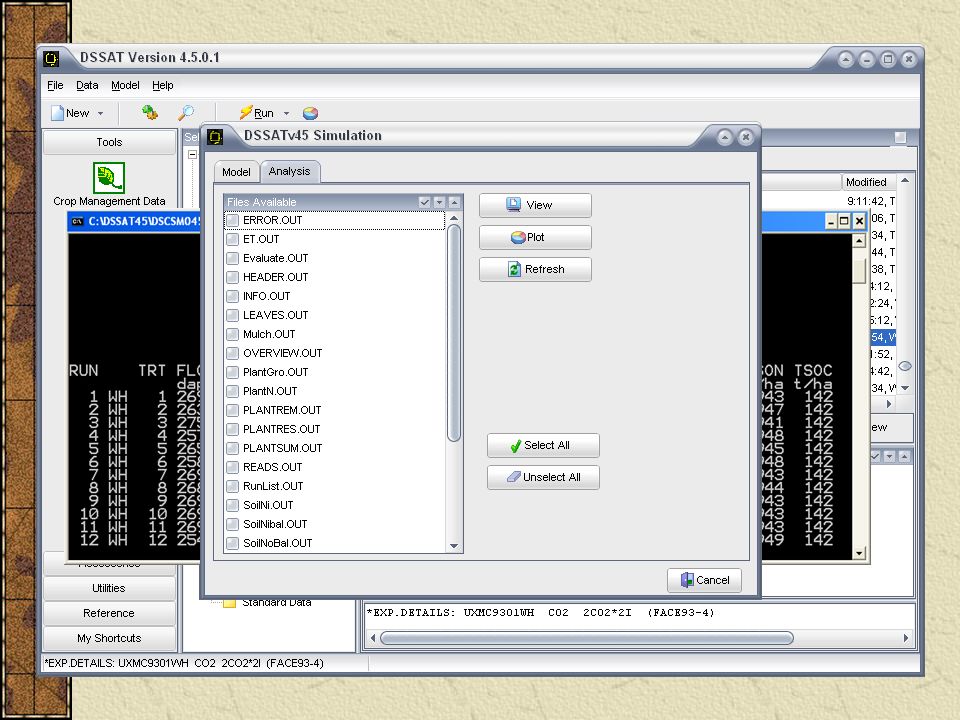This screenshot has width=960, height=720.
Task: Check the ET.OUT file checkbox
Action: [233, 239]
